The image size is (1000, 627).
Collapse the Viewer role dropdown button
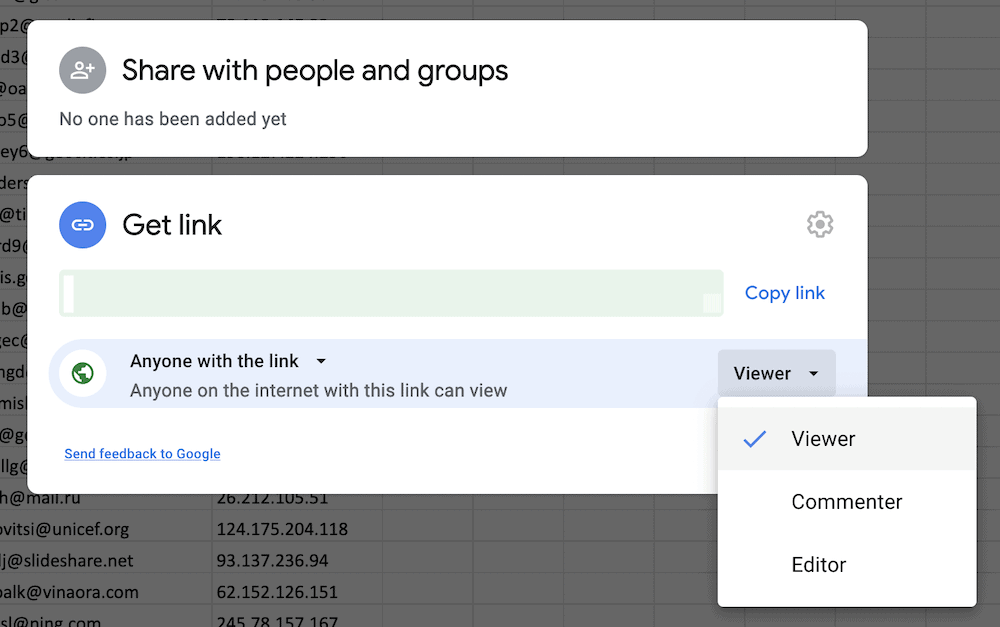tap(776, 373)
